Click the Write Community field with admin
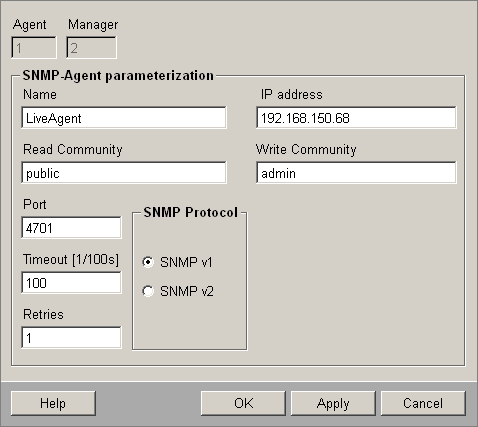The image size is (478, 427). click(x=356, y=172)
